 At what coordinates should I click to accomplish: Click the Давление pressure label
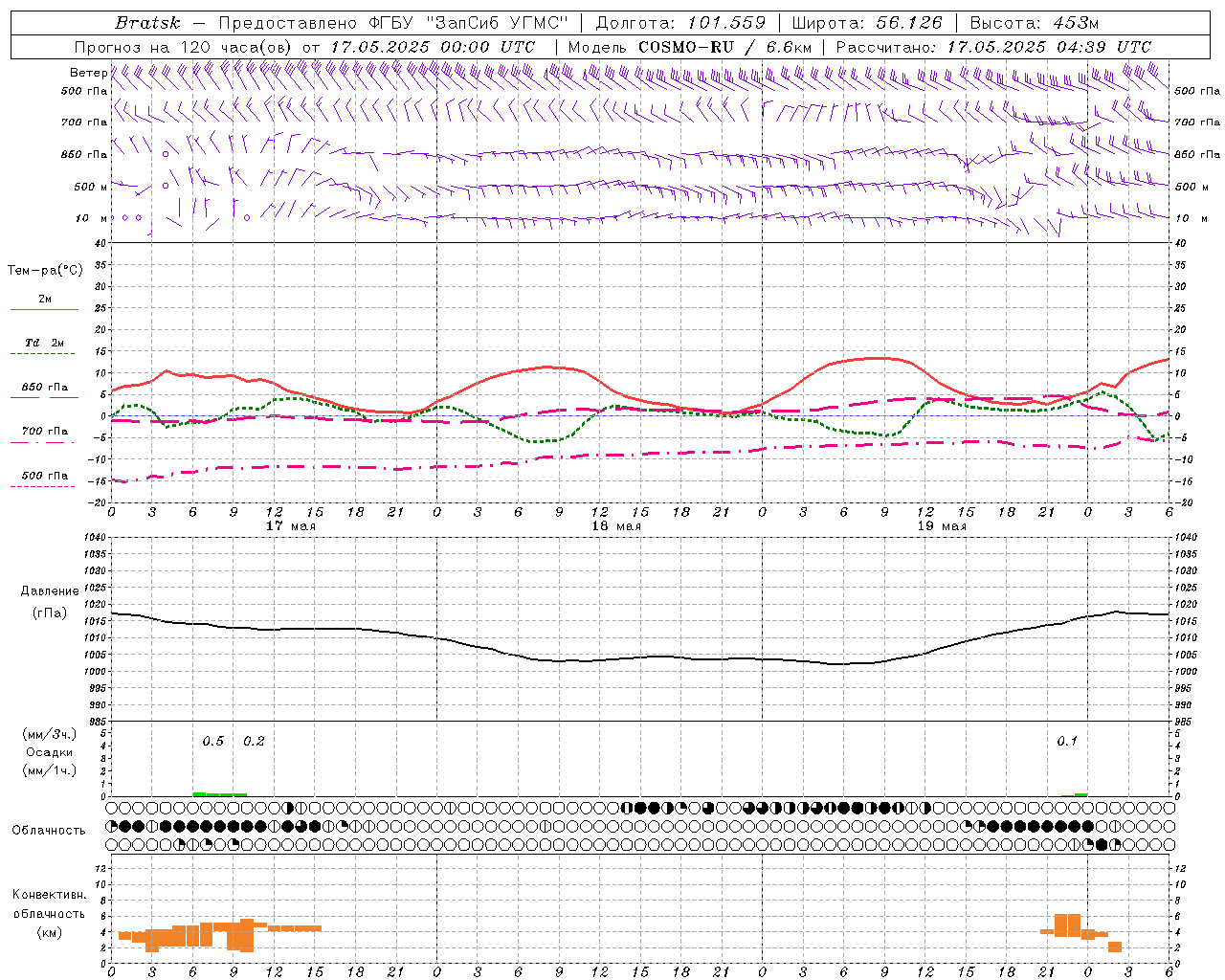point(50,591)
